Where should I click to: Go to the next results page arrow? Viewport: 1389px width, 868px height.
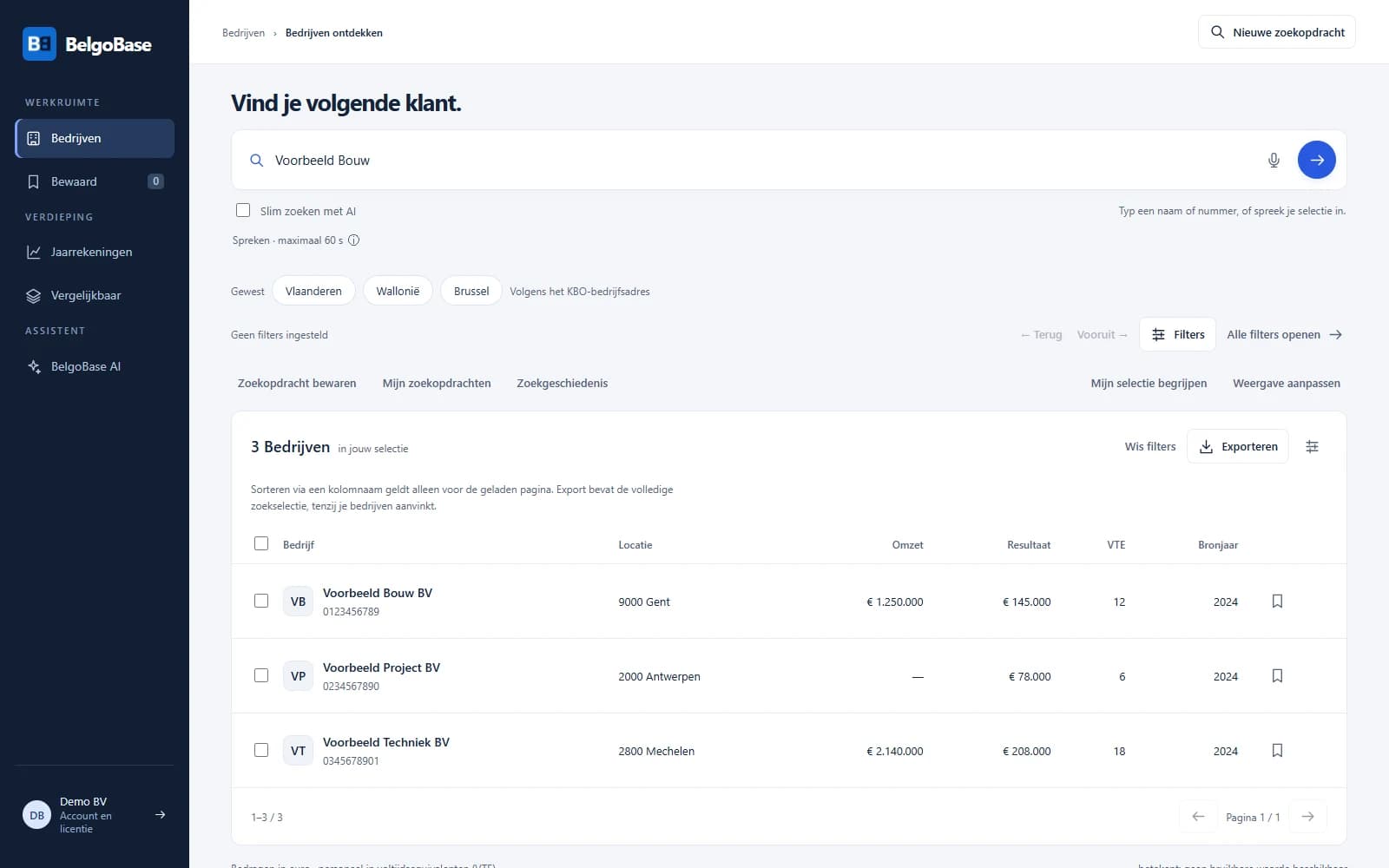pyautogui.click(x=1307, y=817)
